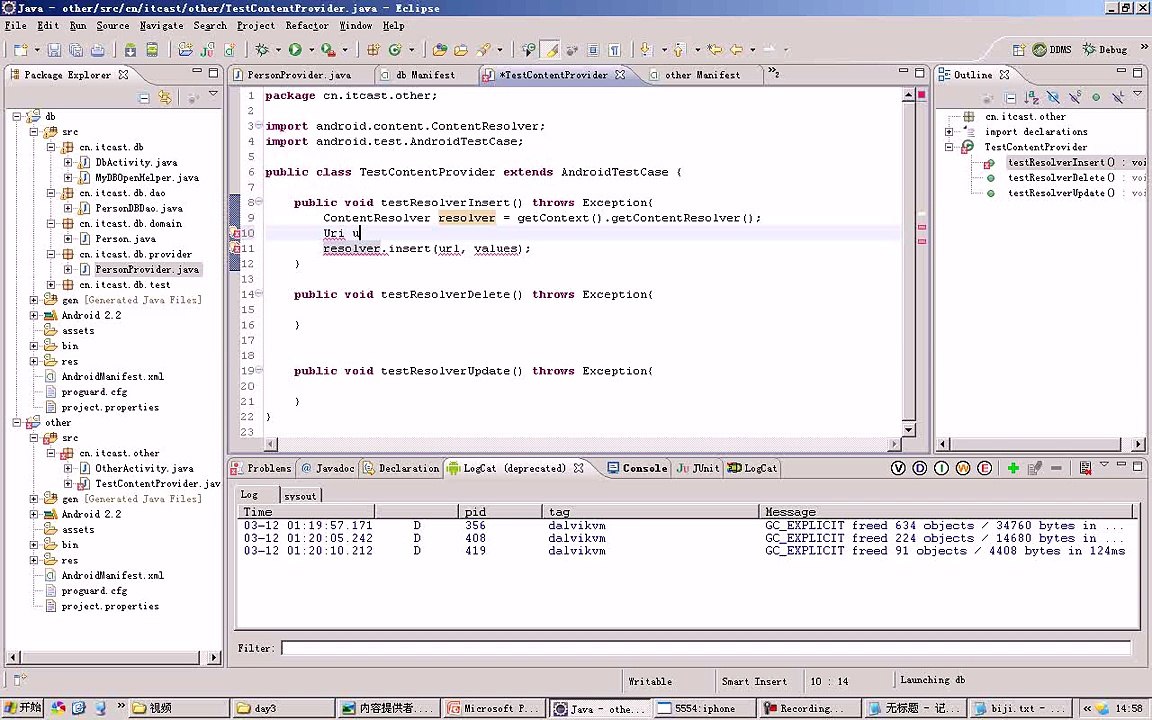Image resolution: width=1152 pixels, height=720 pixels.
Task: Open 5554:iphone emulator from taskbar
Action: coord(705,708)
